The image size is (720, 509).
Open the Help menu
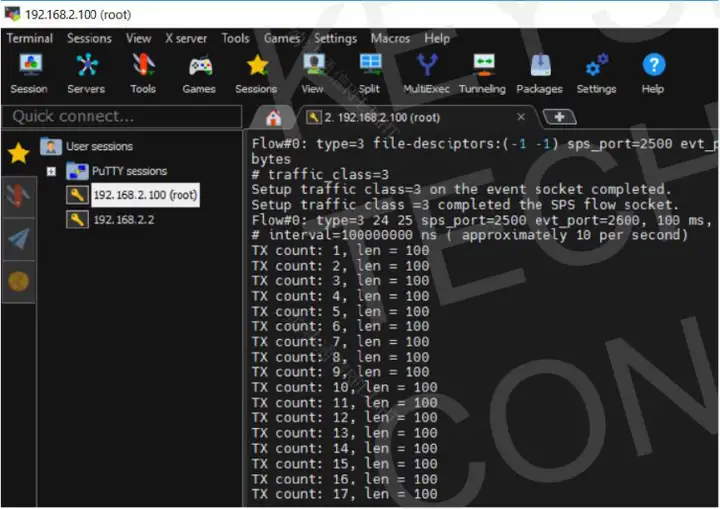437,38
